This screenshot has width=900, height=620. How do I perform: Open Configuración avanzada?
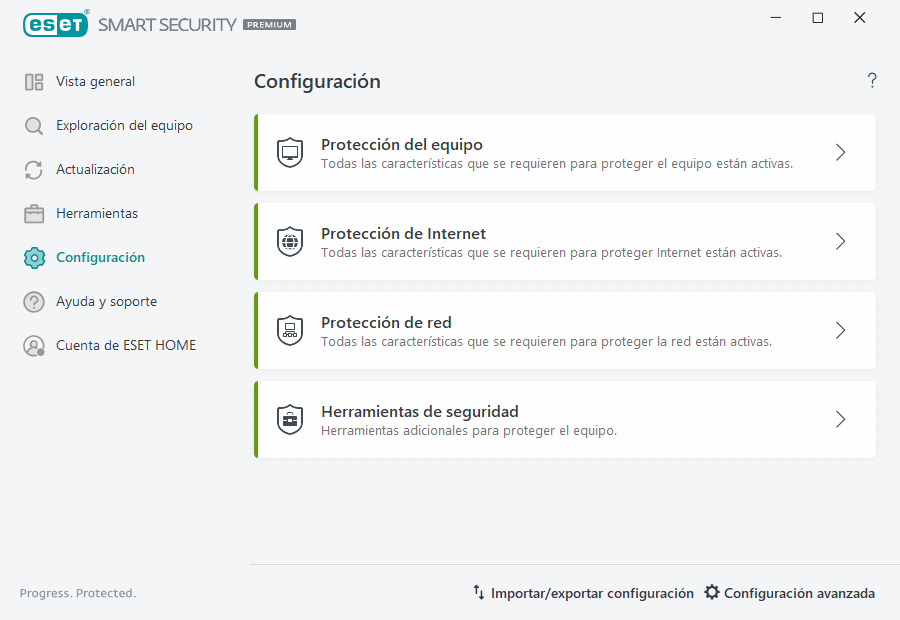799,593
